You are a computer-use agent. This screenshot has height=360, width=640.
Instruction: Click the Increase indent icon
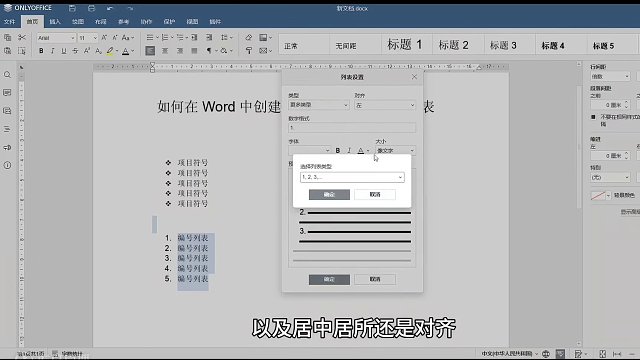pos(209,38)
